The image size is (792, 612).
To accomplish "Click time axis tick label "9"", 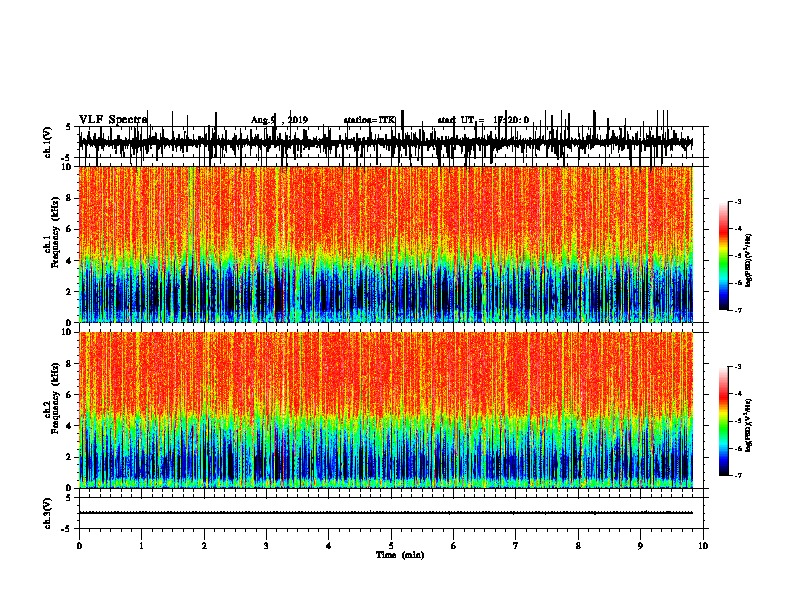I will pos(640,546).
